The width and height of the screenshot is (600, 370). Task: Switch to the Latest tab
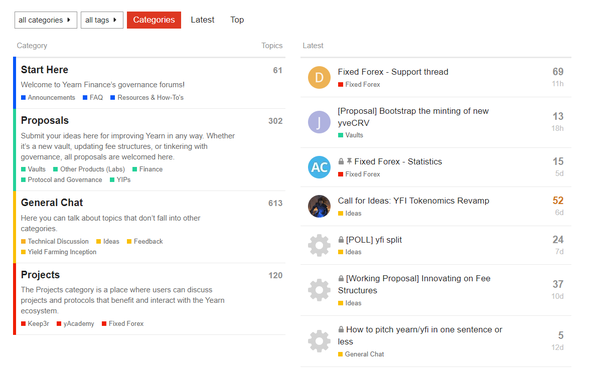pos(202,20)
